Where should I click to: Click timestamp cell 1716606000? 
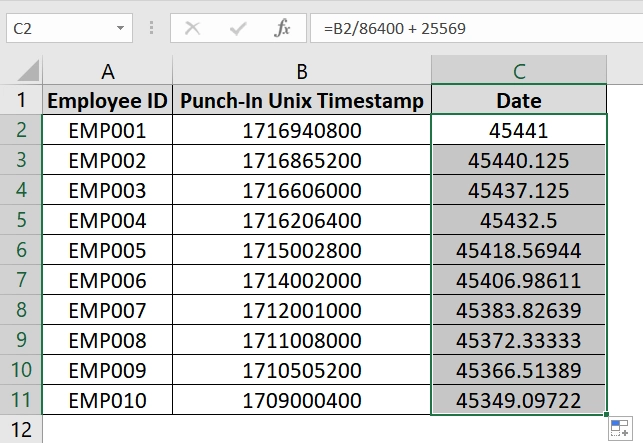click(x=302, y=190)
